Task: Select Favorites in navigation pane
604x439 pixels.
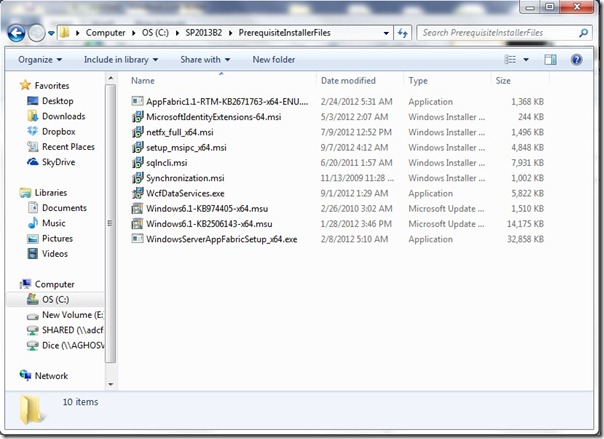Action: (52, 85)
